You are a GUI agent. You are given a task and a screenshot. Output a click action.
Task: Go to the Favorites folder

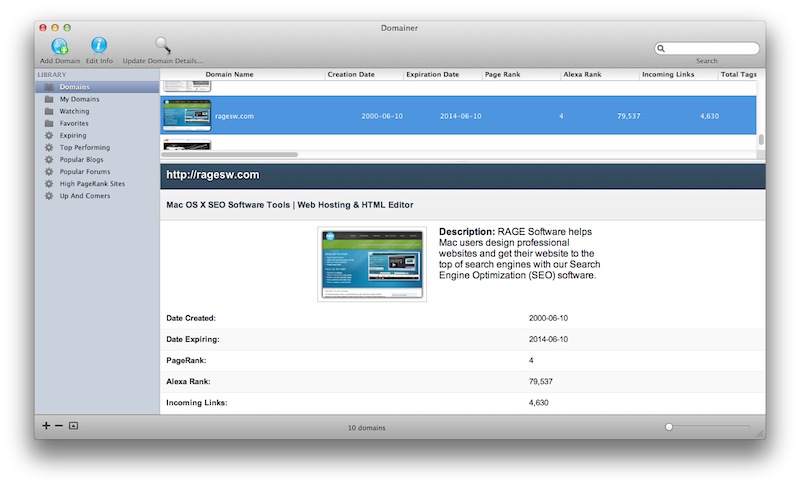[74, 123]
